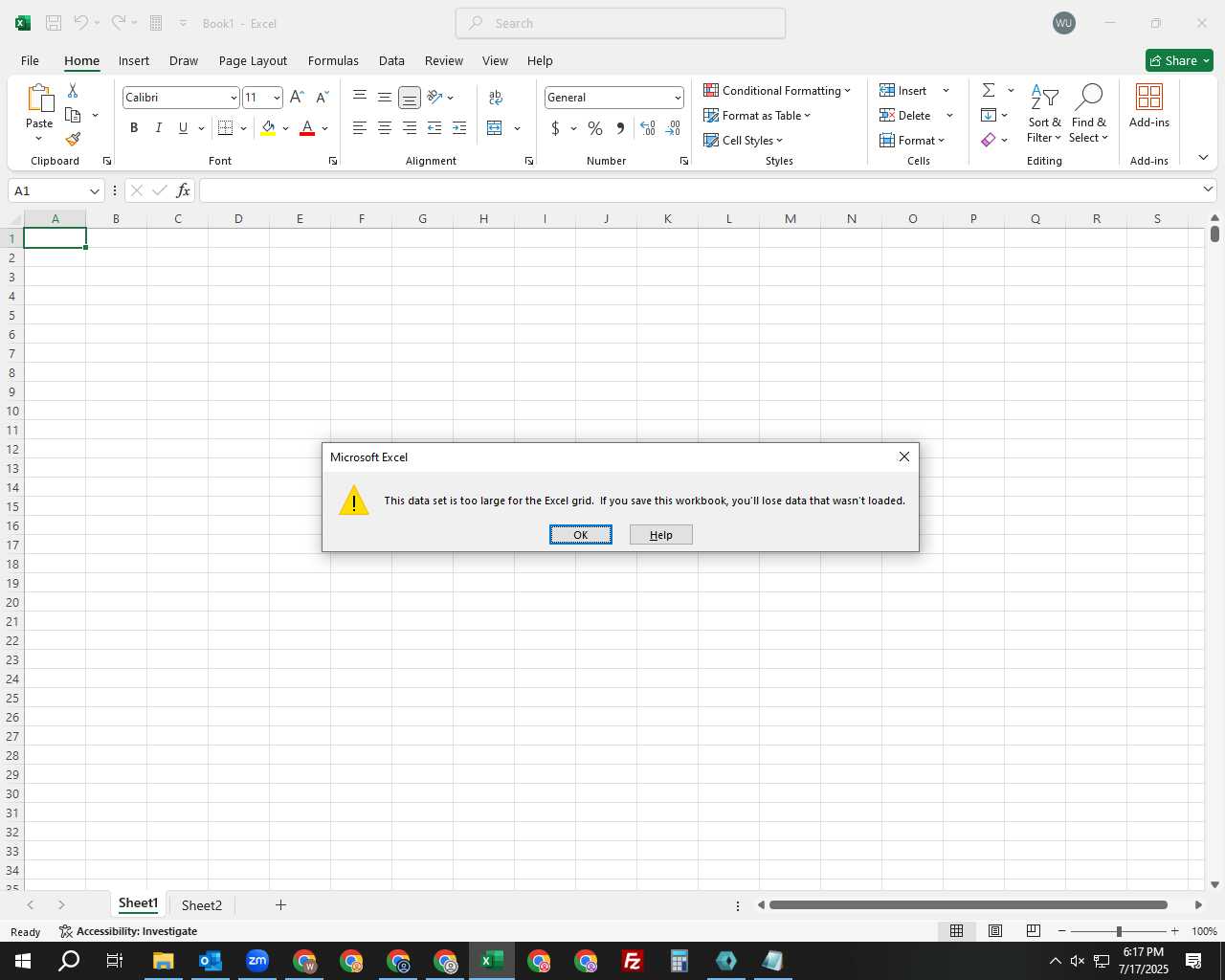This screenshot has height=980, width=1225.
Task: Switch to the Review tab
Action: pos(444,60)
